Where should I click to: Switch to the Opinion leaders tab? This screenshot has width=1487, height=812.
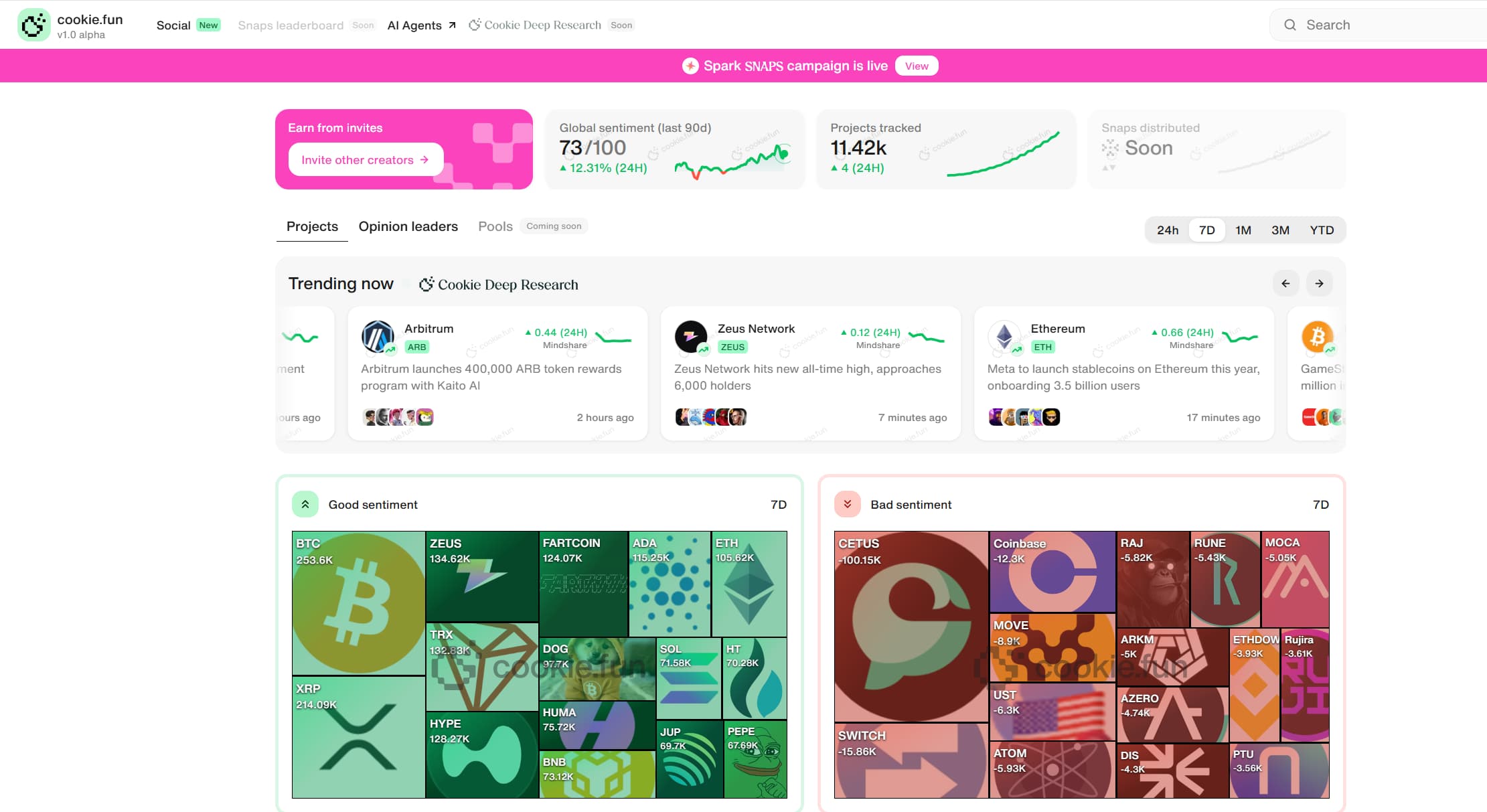click(x=408, y=226)
